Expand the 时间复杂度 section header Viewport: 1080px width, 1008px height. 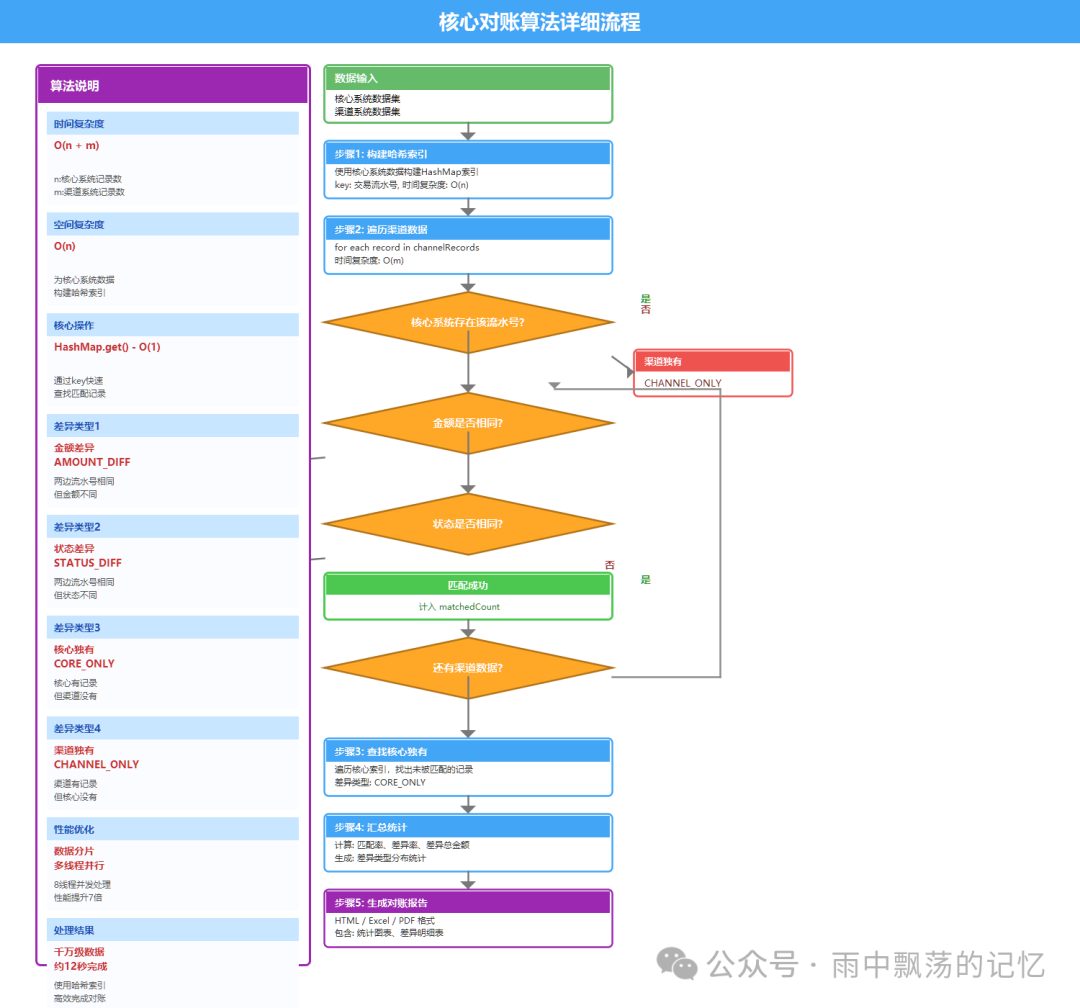click(172, 122)
